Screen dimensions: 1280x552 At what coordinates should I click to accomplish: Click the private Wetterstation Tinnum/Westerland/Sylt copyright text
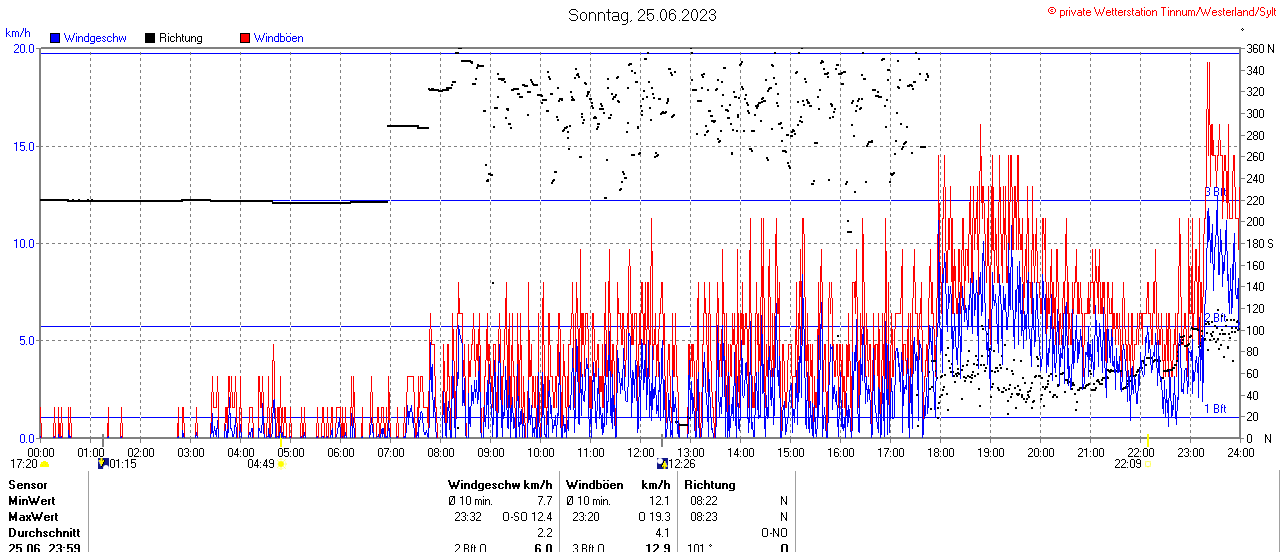[x=1161, y=10]
